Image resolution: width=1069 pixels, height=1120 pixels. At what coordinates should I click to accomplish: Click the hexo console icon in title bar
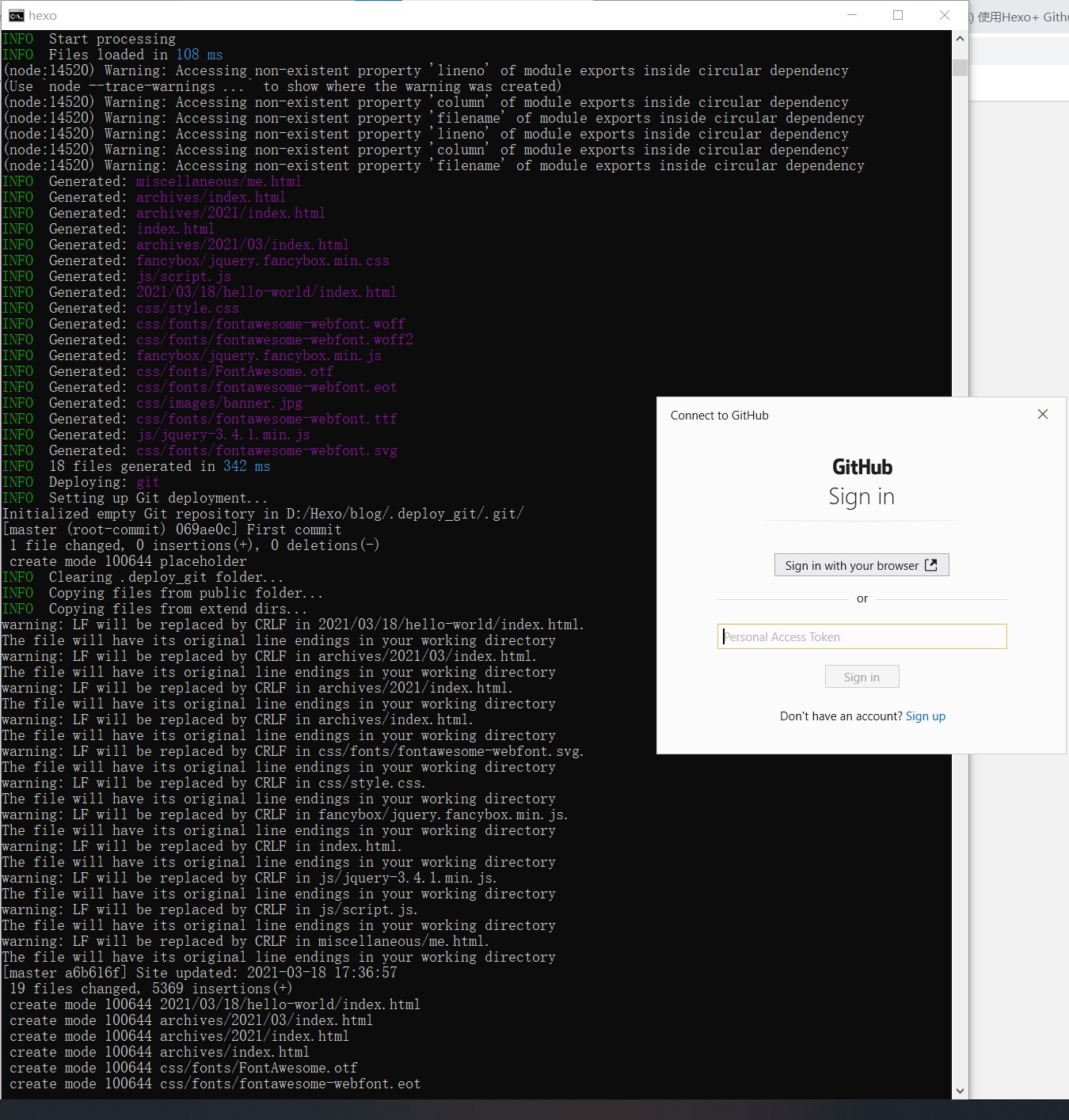[16, 16]
